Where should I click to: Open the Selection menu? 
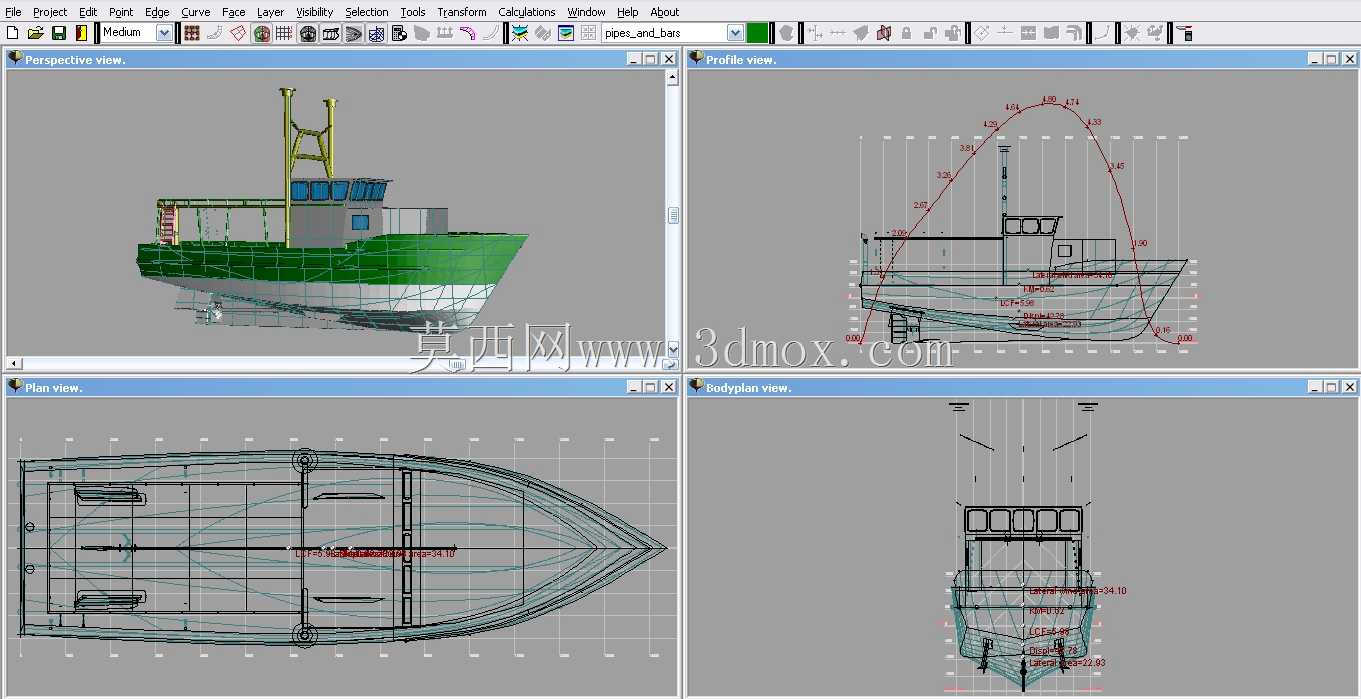click(367, 12)
